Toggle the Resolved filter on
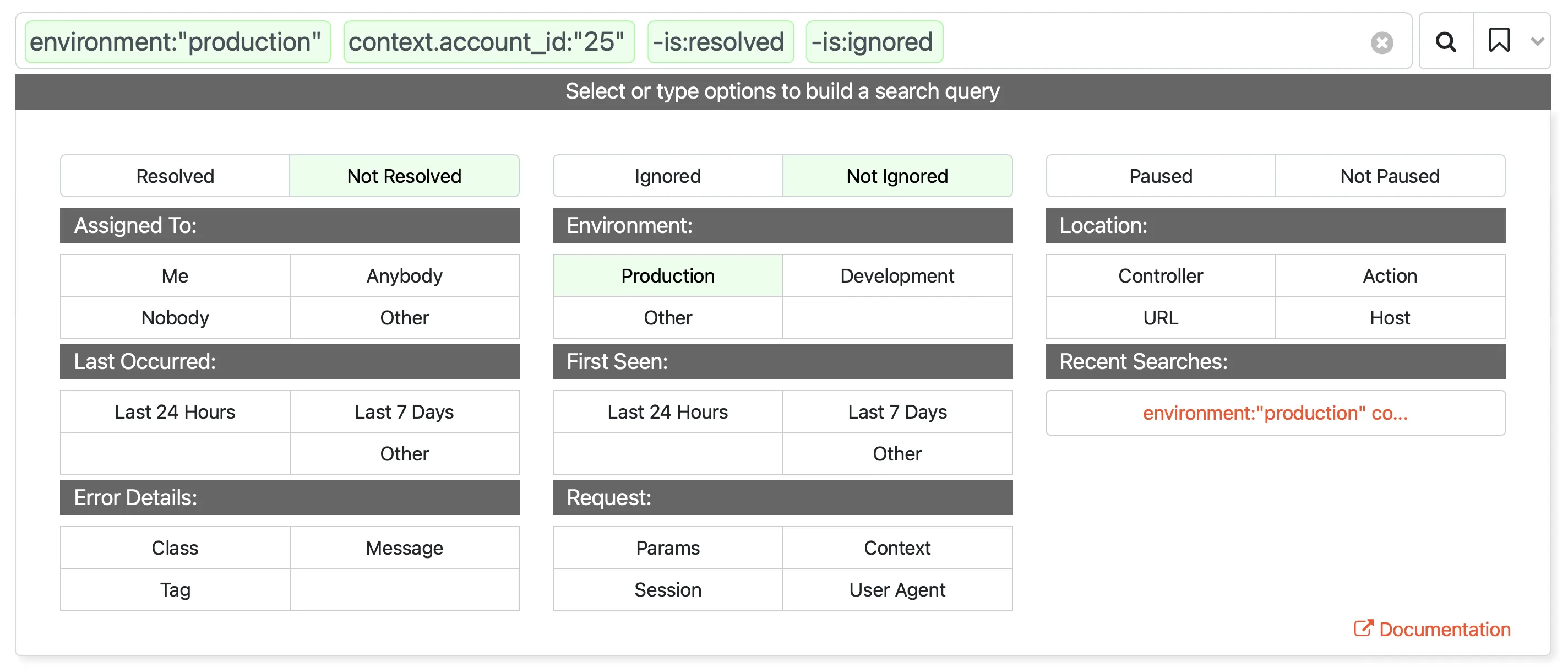The image size is (1568, 672). [175, 176]
